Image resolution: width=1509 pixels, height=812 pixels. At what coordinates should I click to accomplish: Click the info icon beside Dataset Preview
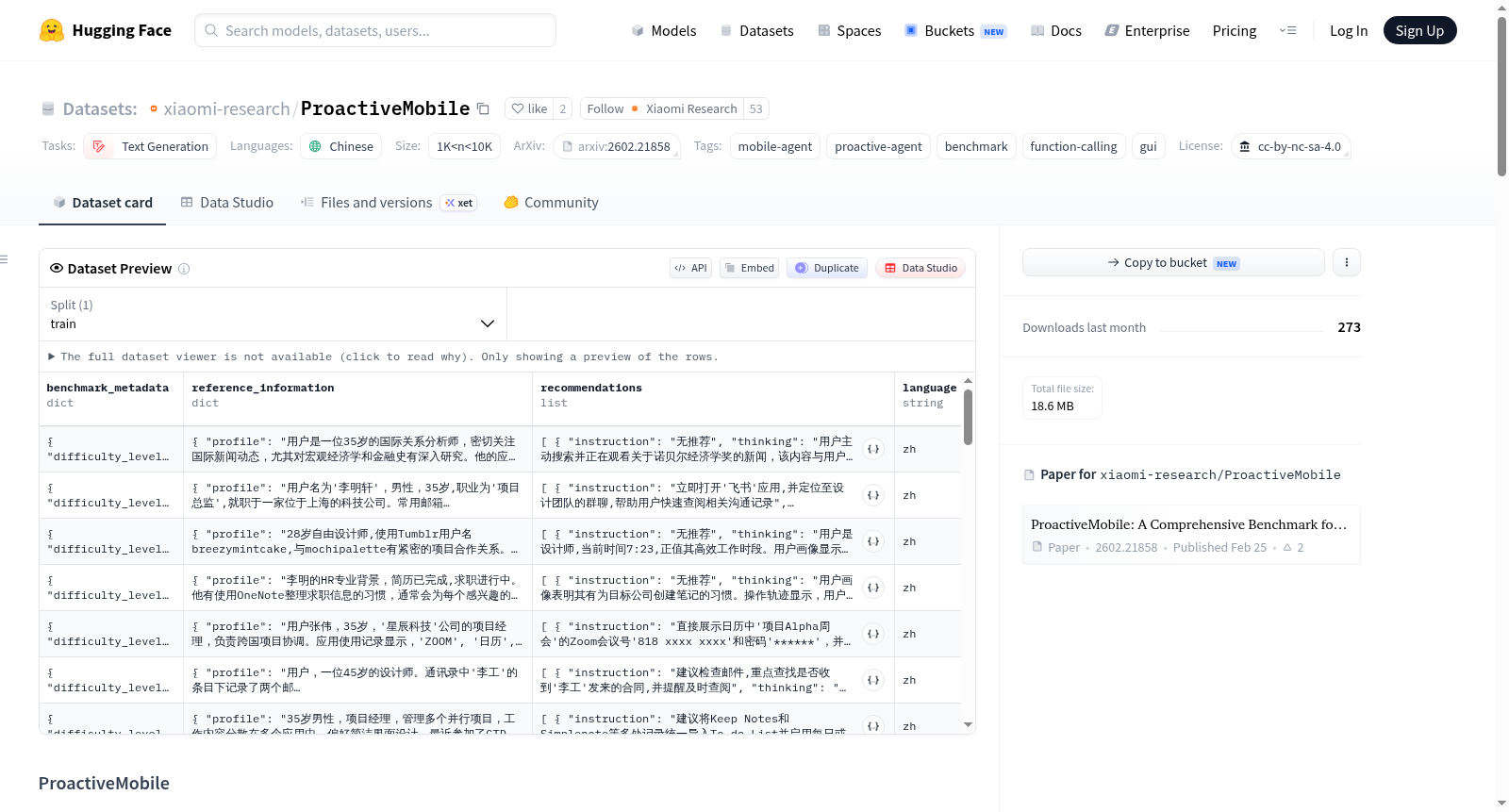coord(184,269)
